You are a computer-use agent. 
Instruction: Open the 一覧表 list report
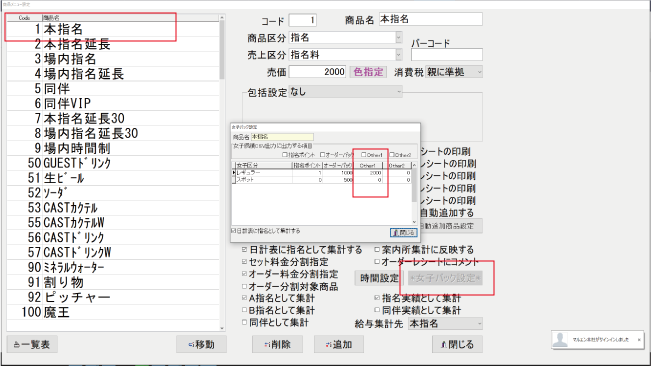pyautogui.click(x=32, y=344)
